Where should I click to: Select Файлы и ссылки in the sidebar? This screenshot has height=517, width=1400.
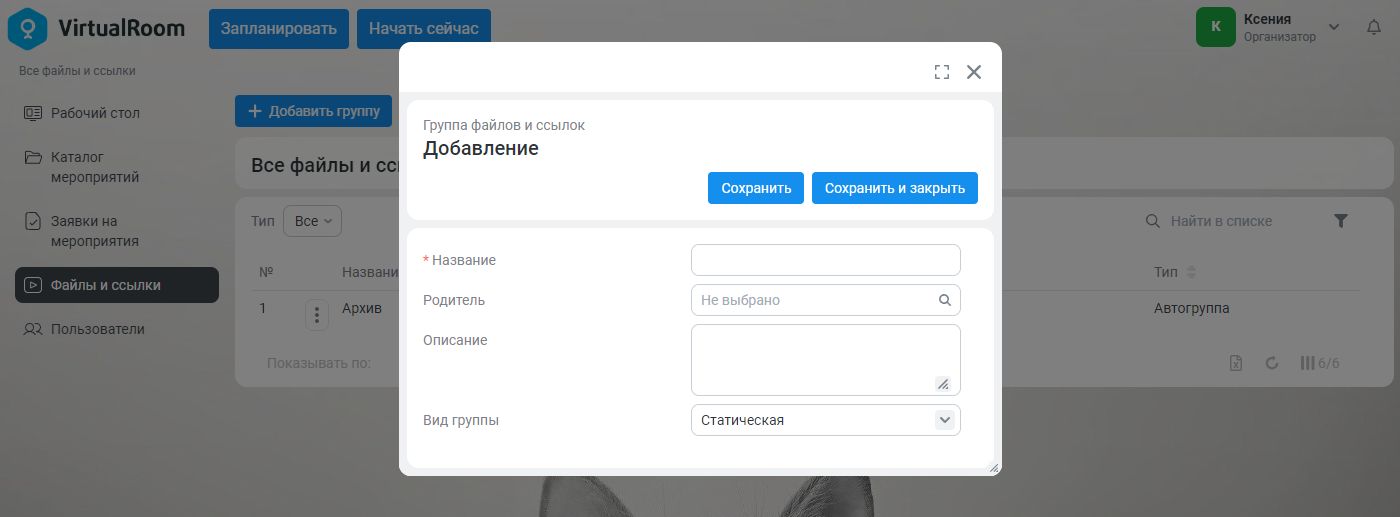[117, 285]
